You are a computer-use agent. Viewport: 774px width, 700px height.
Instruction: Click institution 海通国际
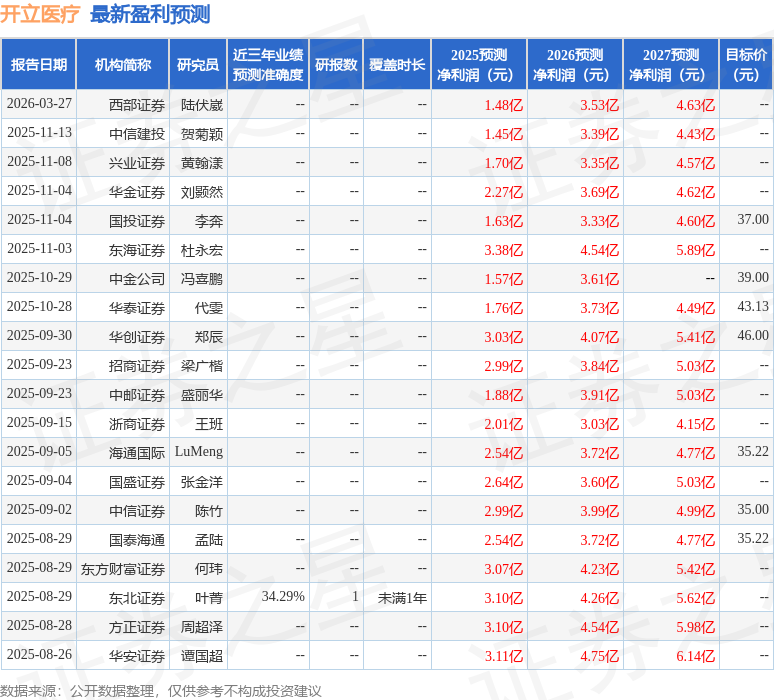[137, 453]
